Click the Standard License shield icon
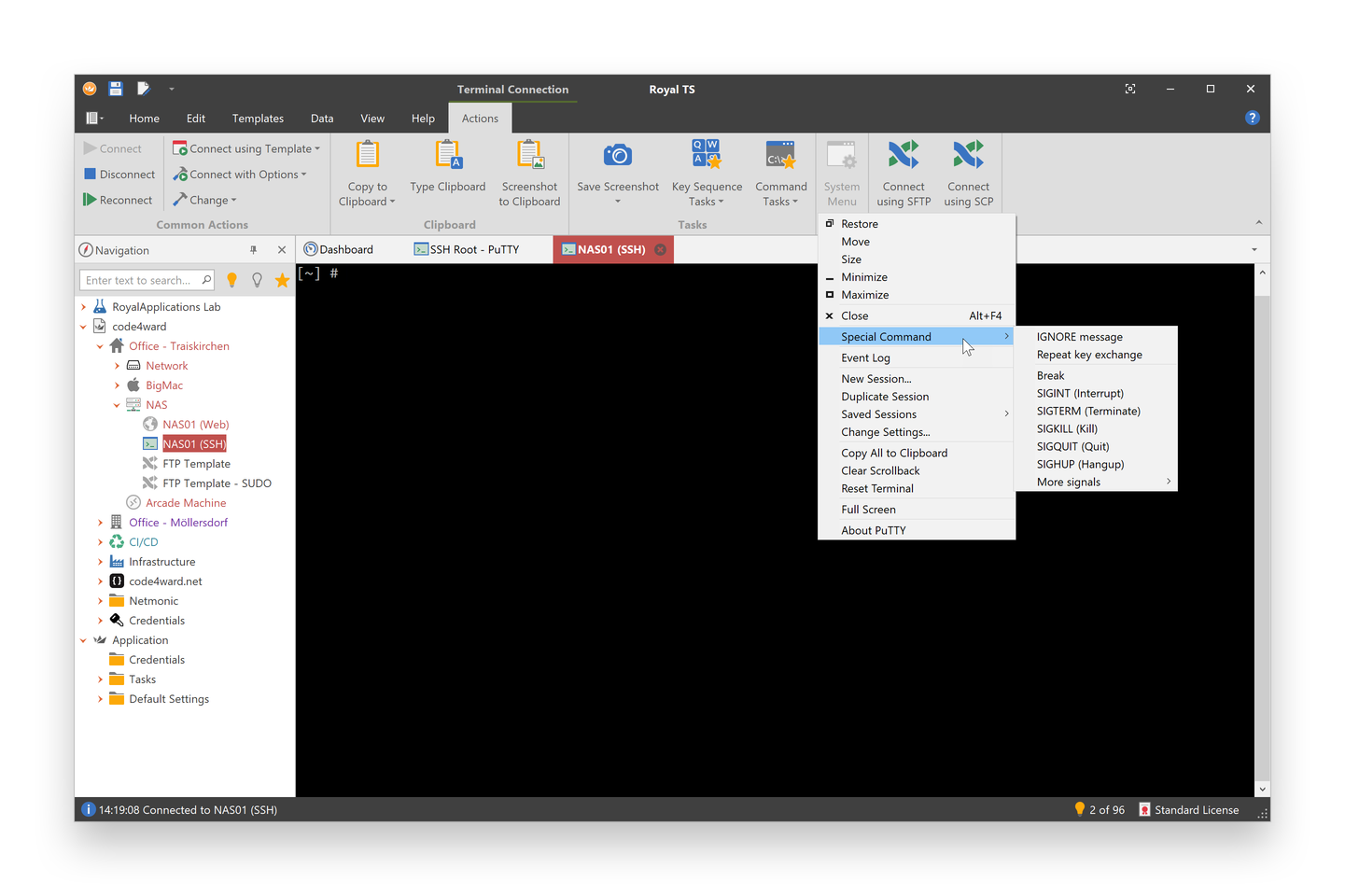 pos(1145,809)
